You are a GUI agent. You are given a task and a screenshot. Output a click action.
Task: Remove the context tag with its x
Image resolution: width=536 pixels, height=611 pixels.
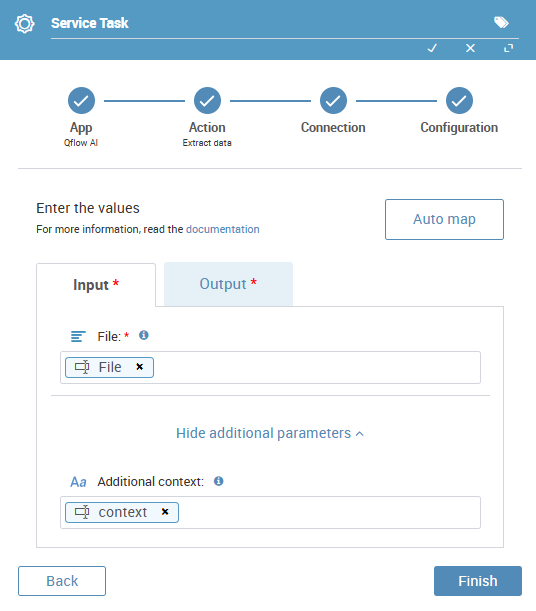(x=165, y=512)
